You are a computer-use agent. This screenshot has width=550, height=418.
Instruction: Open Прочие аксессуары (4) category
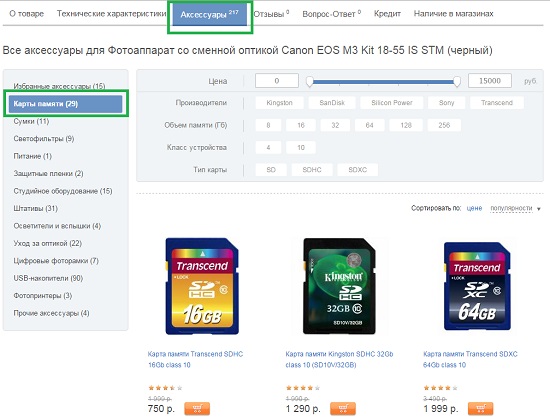click(51, 313)
